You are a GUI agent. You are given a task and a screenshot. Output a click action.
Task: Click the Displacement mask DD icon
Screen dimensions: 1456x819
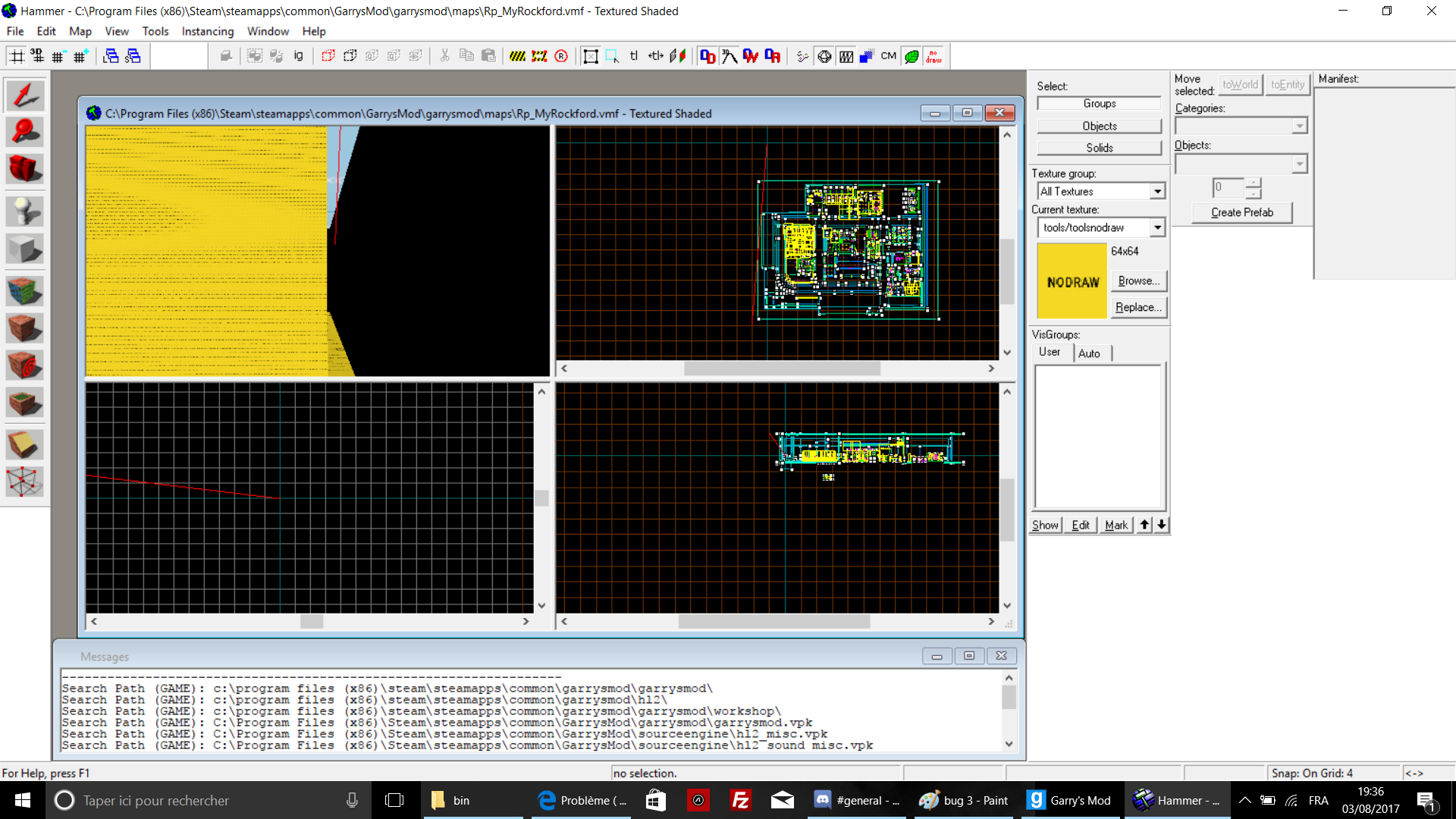click(x=708, y=56)
